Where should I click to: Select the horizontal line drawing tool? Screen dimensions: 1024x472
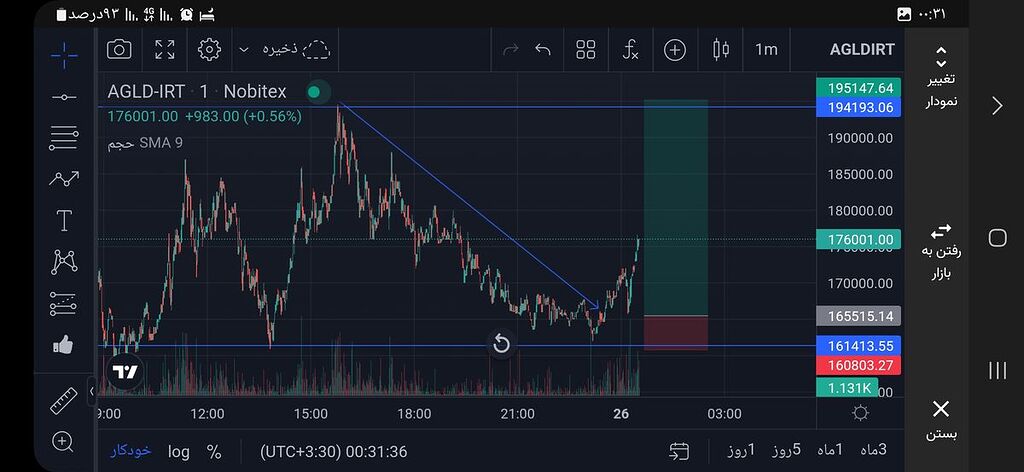pos(64,97)
